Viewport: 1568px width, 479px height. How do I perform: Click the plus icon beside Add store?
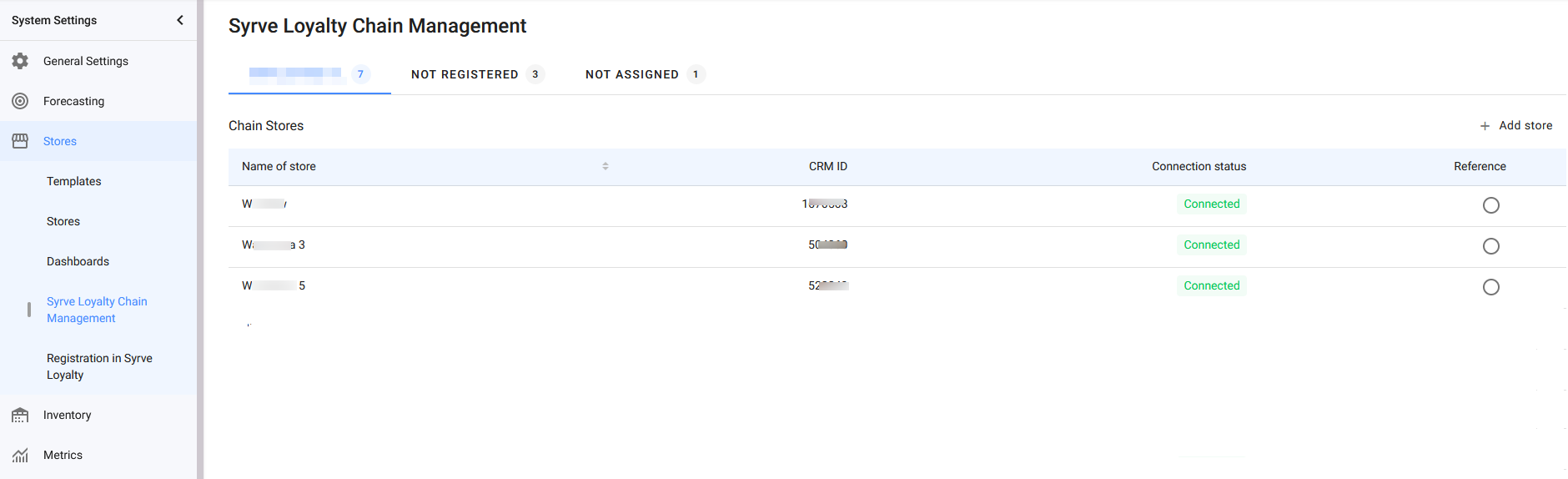pyautogui.click(x=1485, y=126)
